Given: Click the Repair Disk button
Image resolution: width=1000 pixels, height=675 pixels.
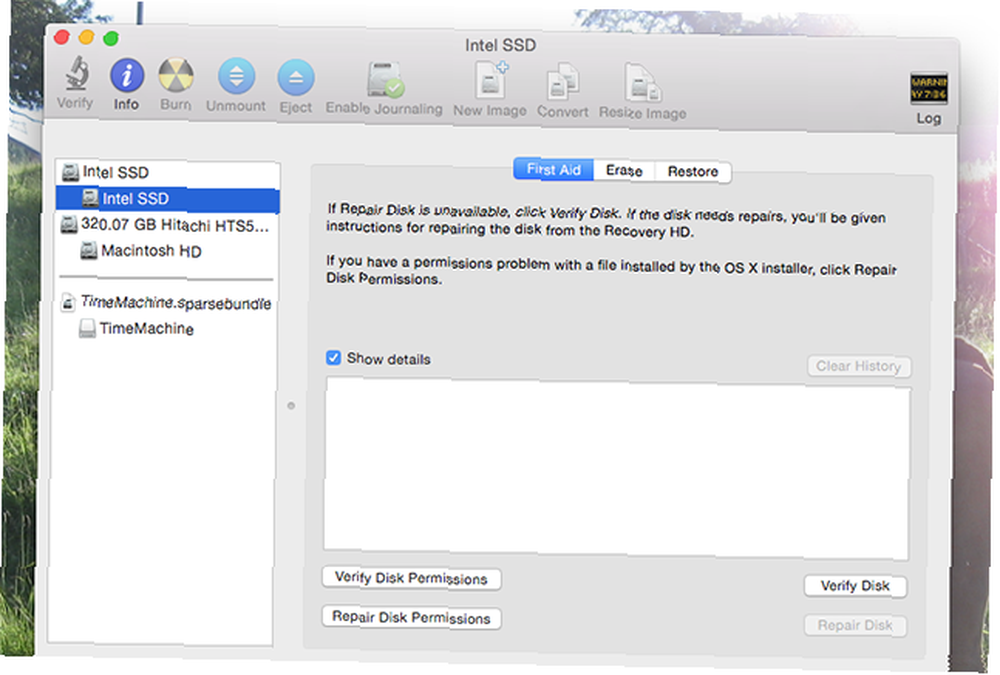Looking at the screenshot, I should click(855, 625).
